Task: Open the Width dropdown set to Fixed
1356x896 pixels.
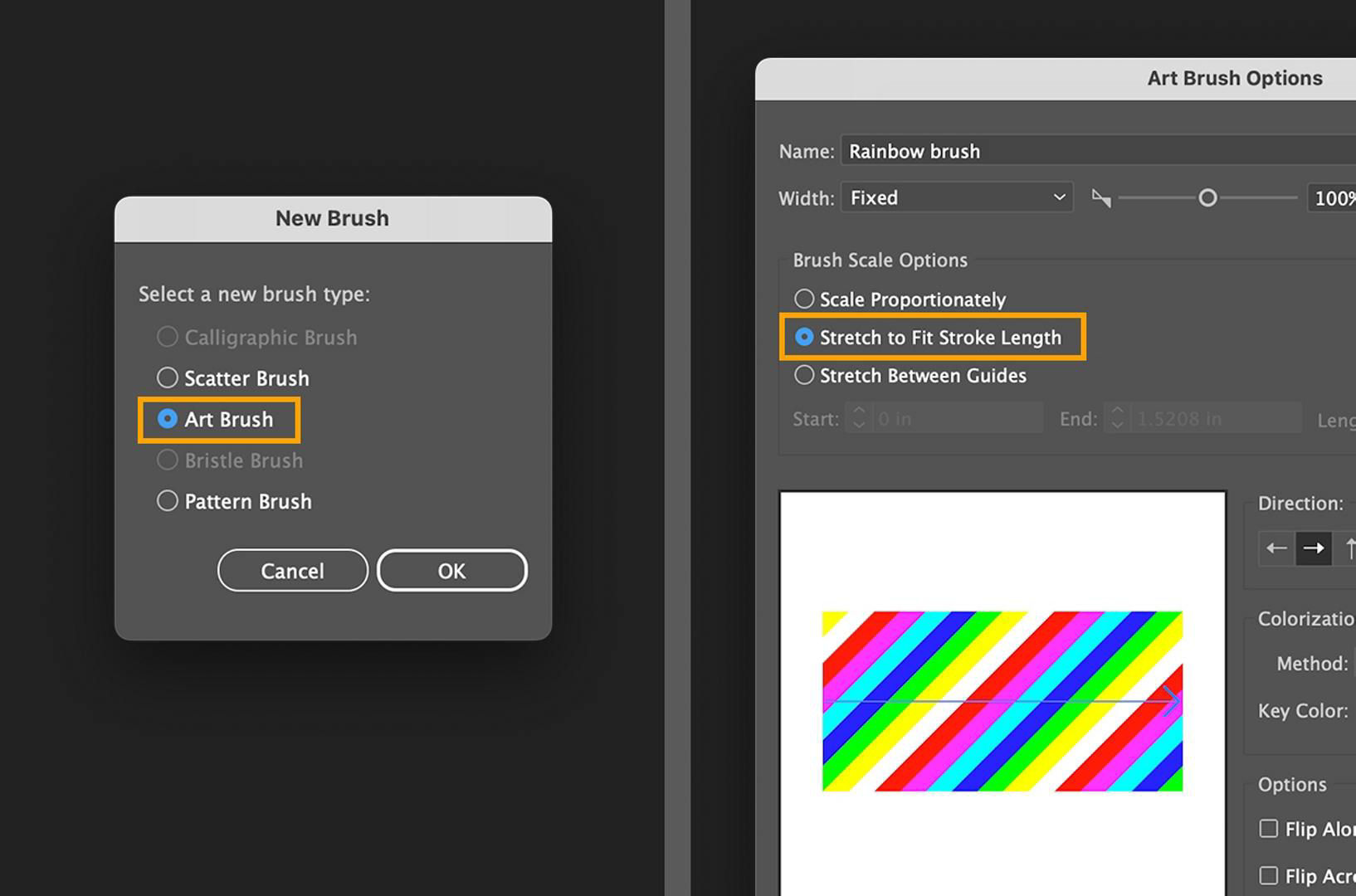Action: [x=957, y=197]
